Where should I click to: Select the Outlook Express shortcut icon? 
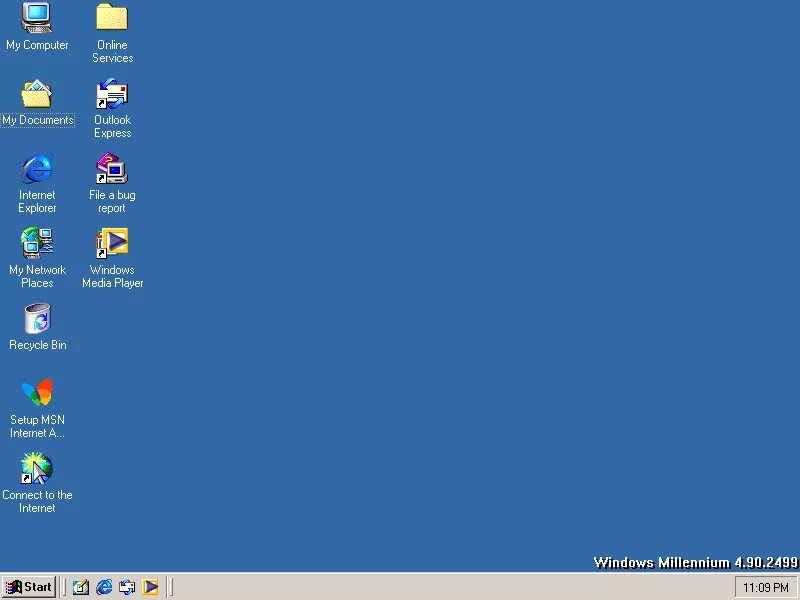coord(112,93)
